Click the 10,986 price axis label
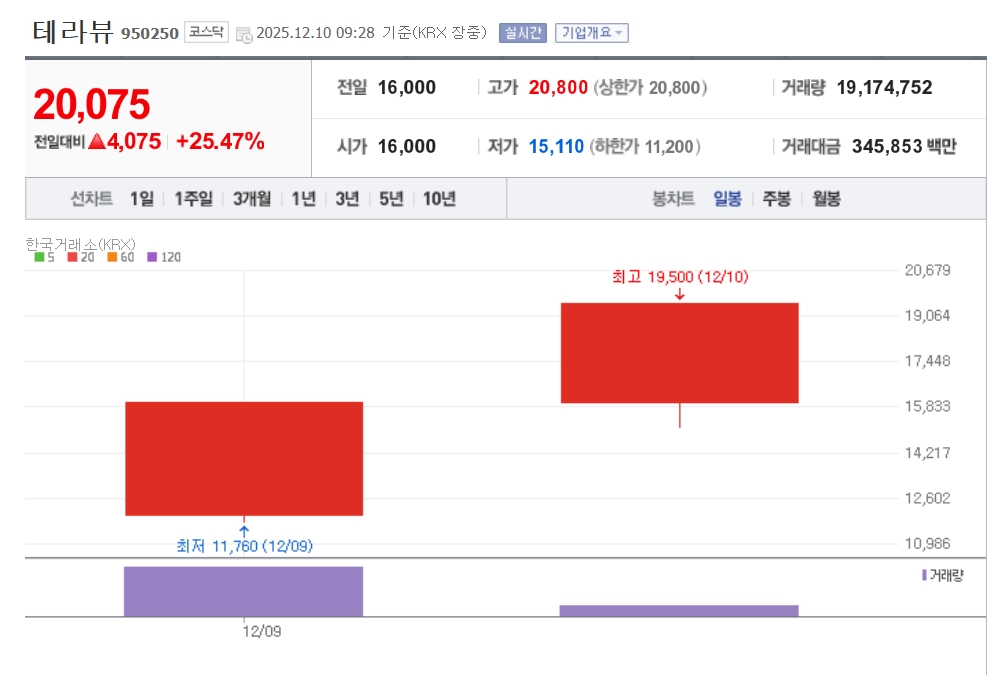The image size is (987, 675). coord(927,543)
